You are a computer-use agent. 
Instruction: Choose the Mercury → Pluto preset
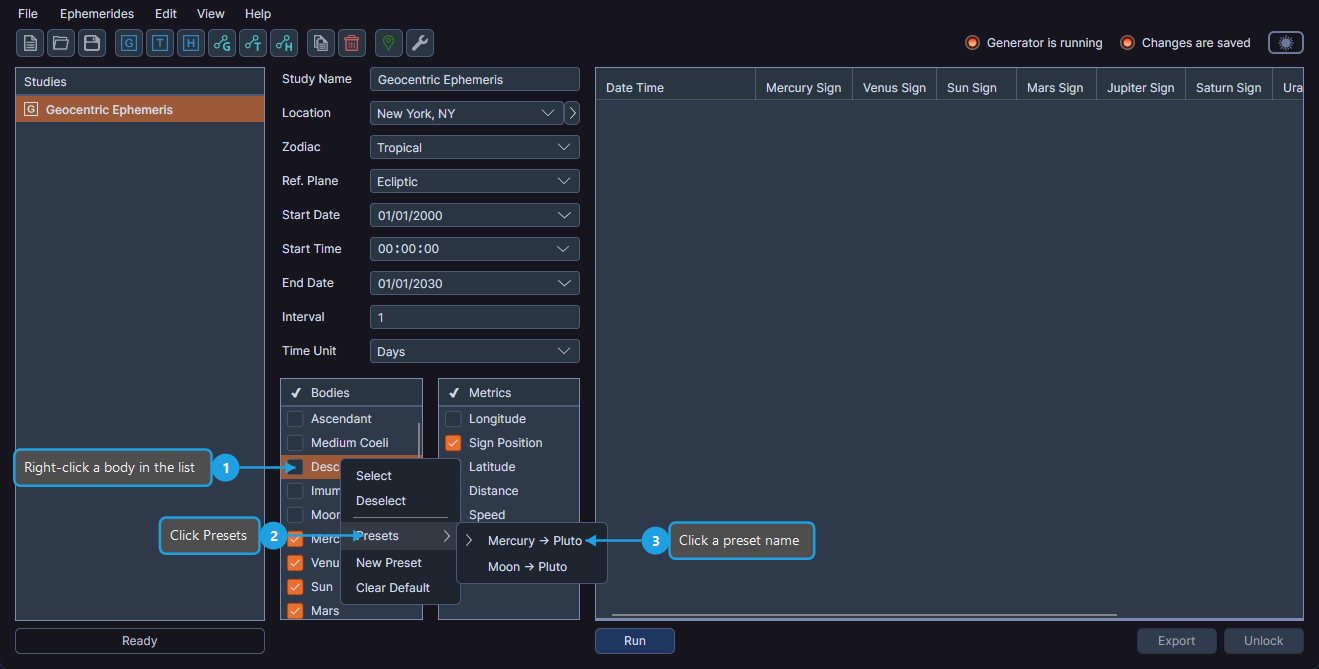[535, 540]
